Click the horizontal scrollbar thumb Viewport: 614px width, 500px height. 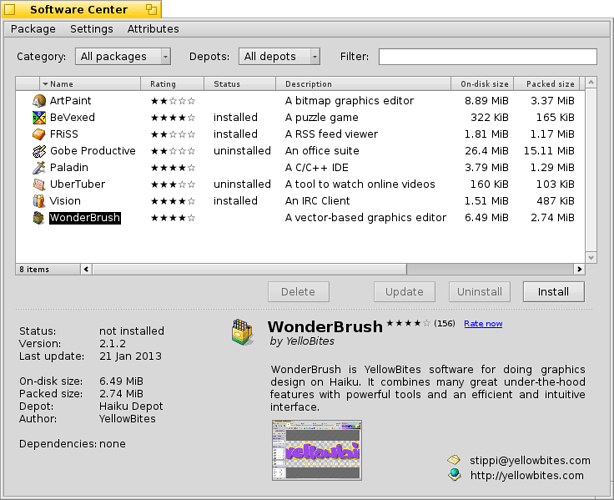(249, 269)
